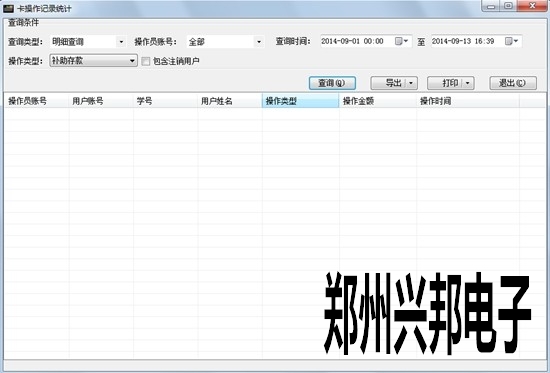Open the end date calendar picker icon
The image size is (550, 373).
(x=511, y=41)
